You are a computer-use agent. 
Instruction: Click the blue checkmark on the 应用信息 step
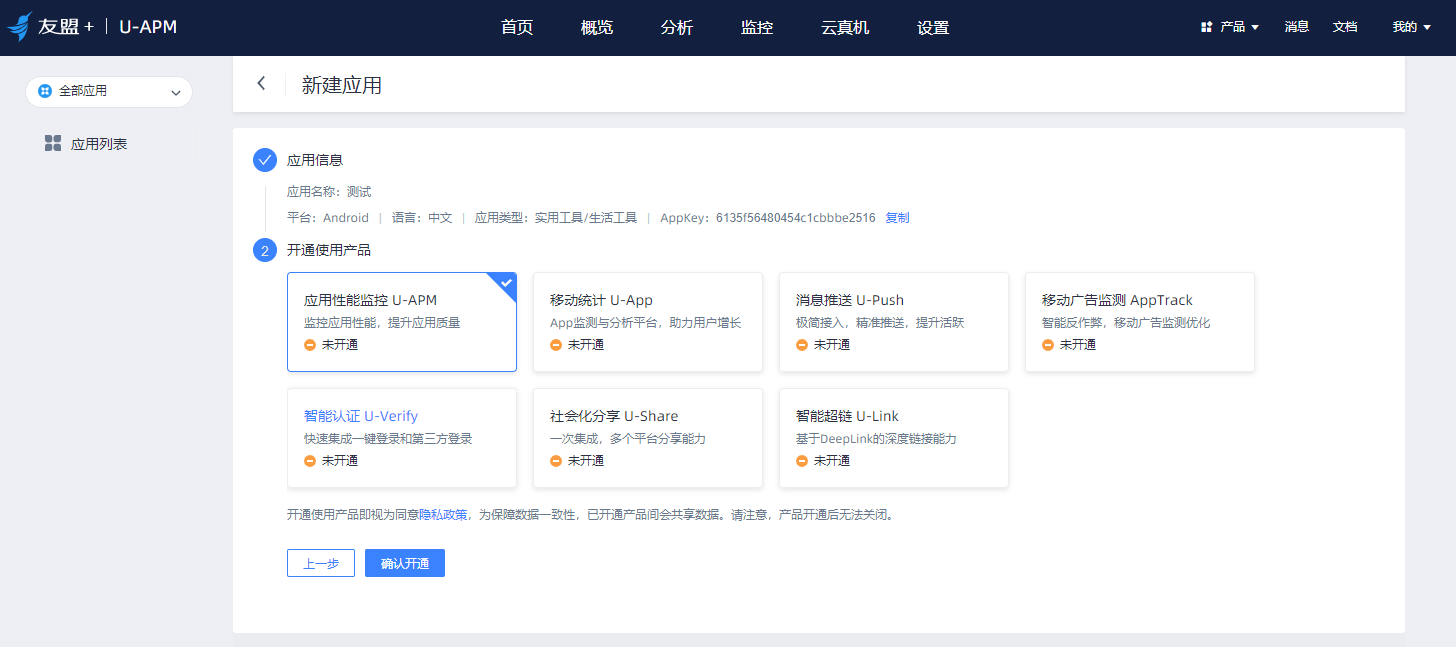pyautogui.click(x=264, y=158)
